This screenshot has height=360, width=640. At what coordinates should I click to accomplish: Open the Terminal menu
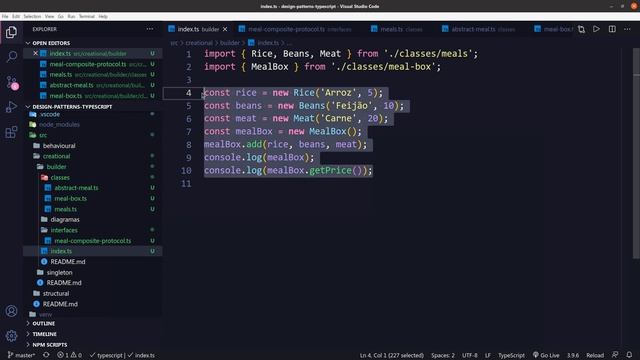coord(87,16)
